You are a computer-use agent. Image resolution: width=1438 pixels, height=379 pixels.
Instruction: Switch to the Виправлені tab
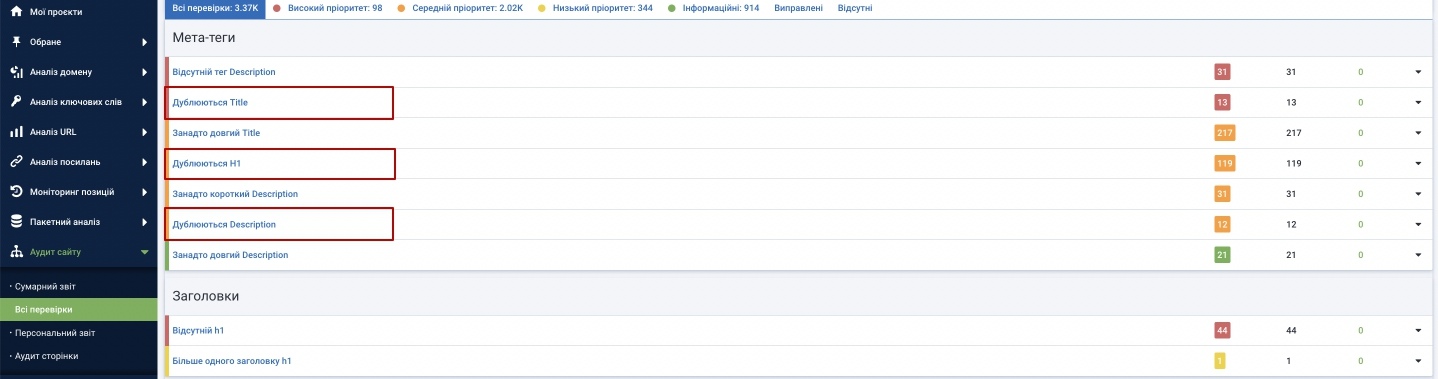[x=798, y=8]
